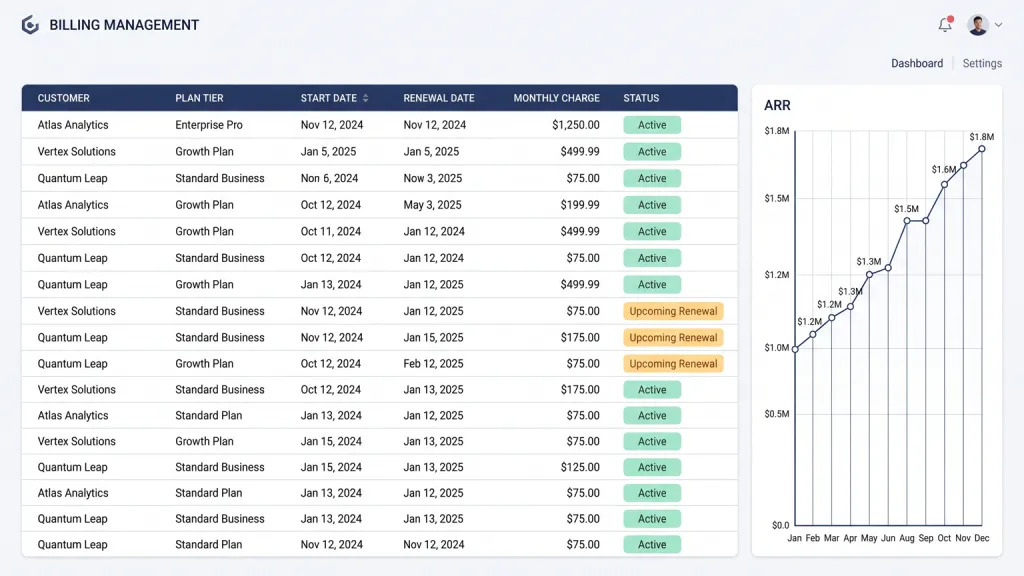Open the notifications bell
This screenshot has width=1024, height=576.
tap(945, 25)
